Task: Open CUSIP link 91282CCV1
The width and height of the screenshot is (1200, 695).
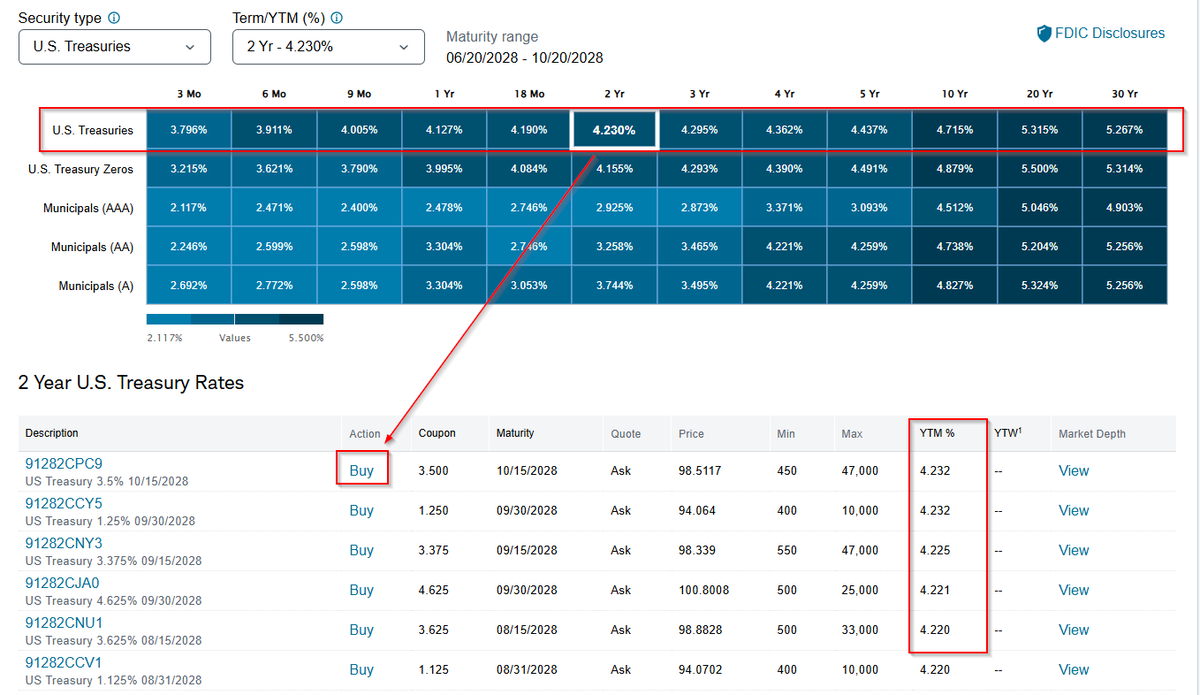Action: 64,663
